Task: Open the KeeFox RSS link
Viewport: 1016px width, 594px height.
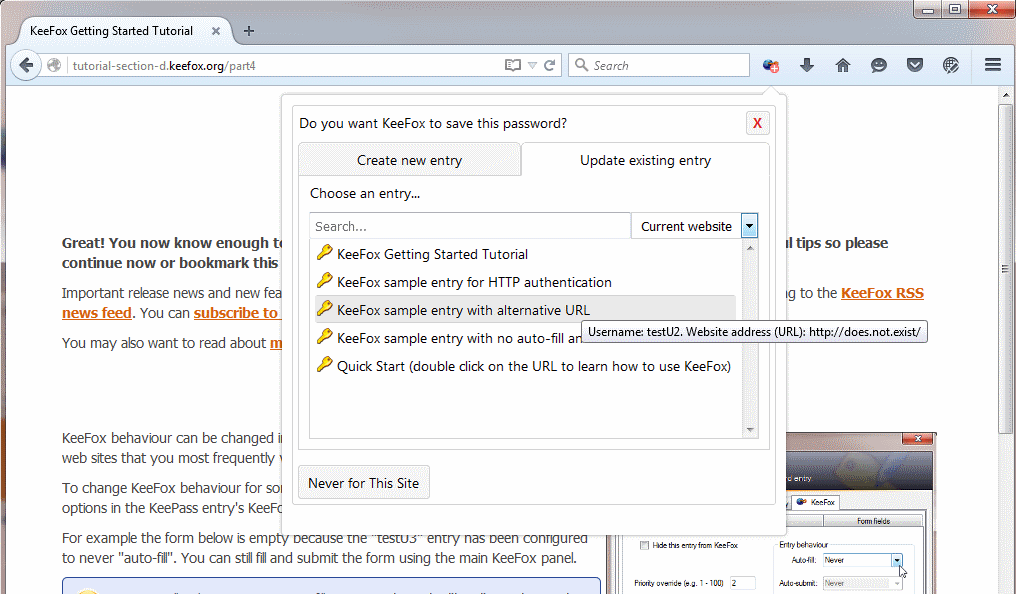Action: [882, 293]
